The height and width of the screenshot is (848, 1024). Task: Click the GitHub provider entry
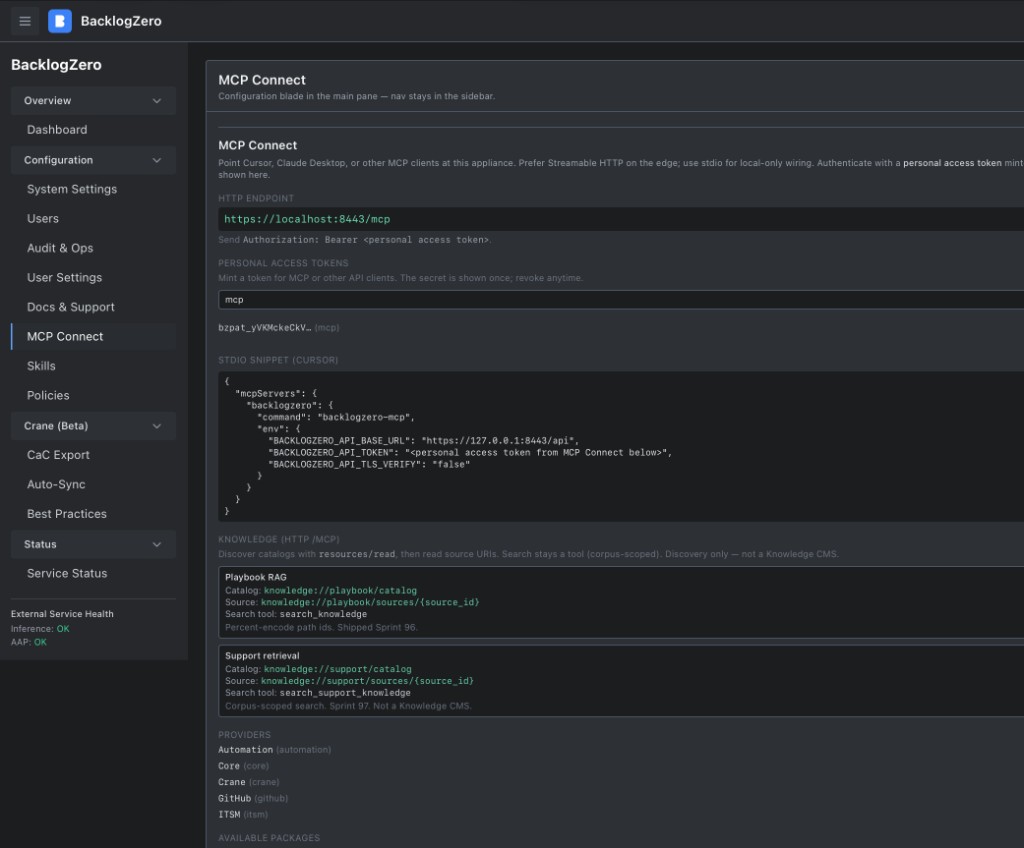(253, 798)
